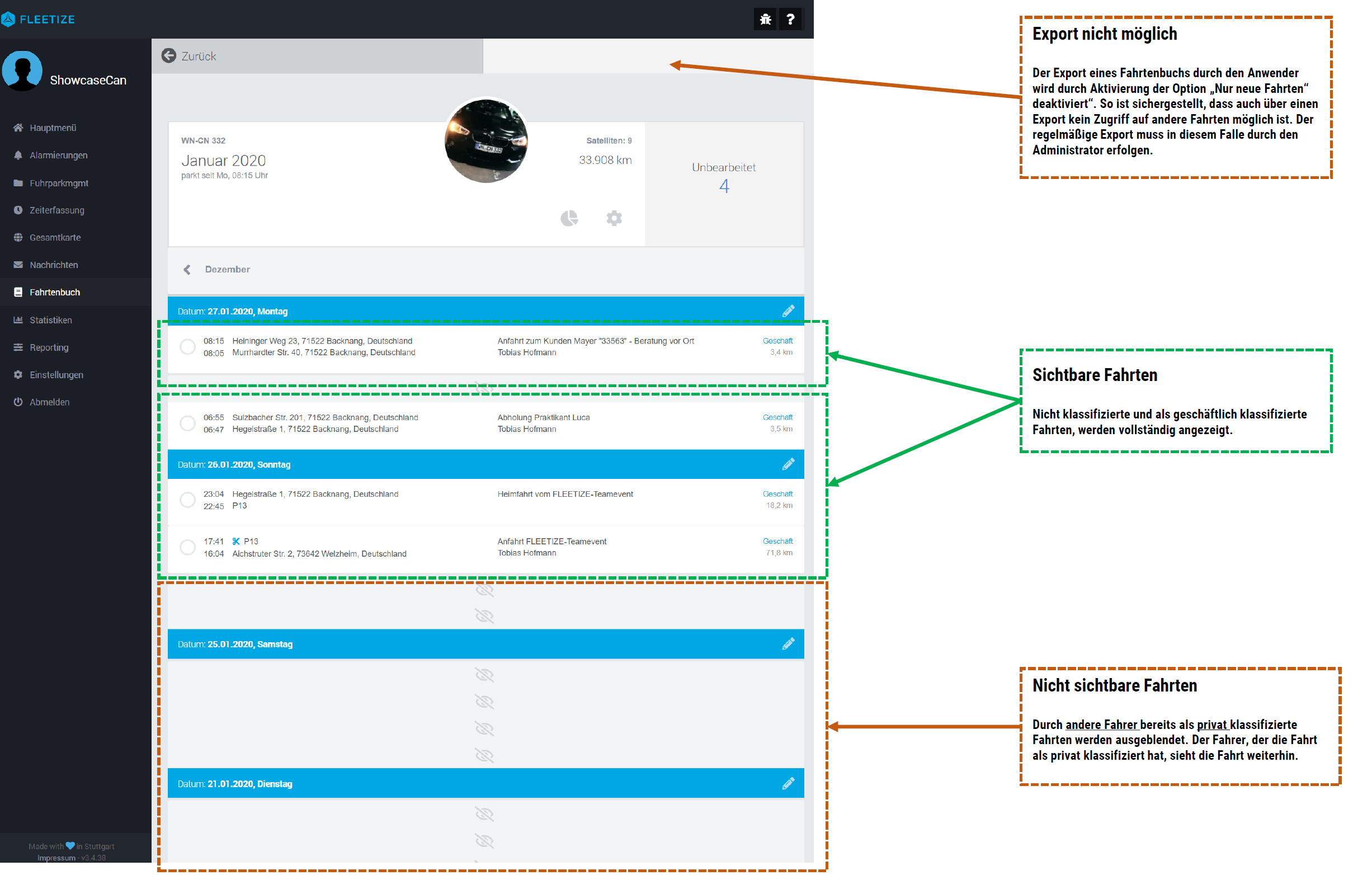This screenshot has height=875, width=1372.
Task: Edit the 26.01.2020 Sonntag day with the pencil
Action: click(789, 464)
